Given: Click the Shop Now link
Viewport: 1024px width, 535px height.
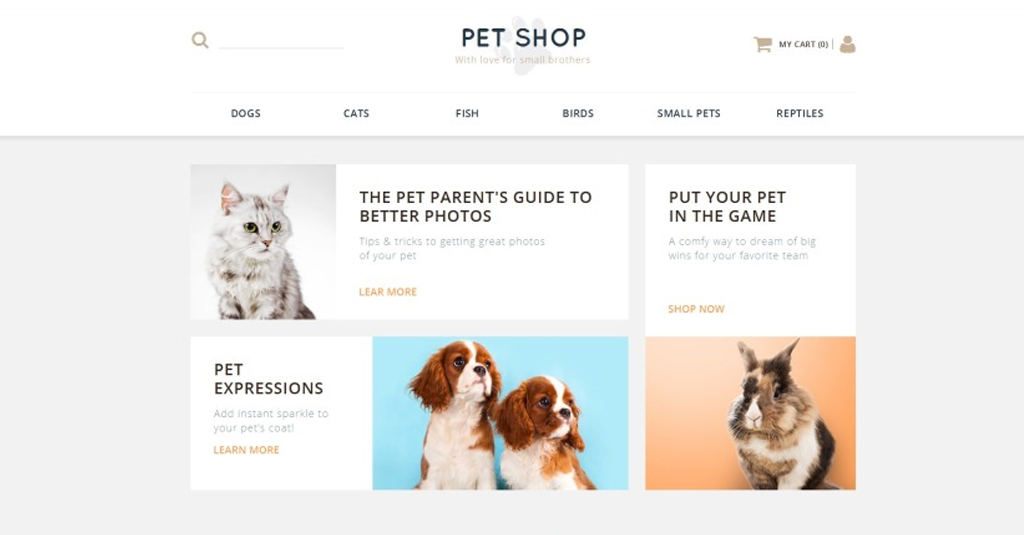Looking at the screenshot, I should [696, 309].
